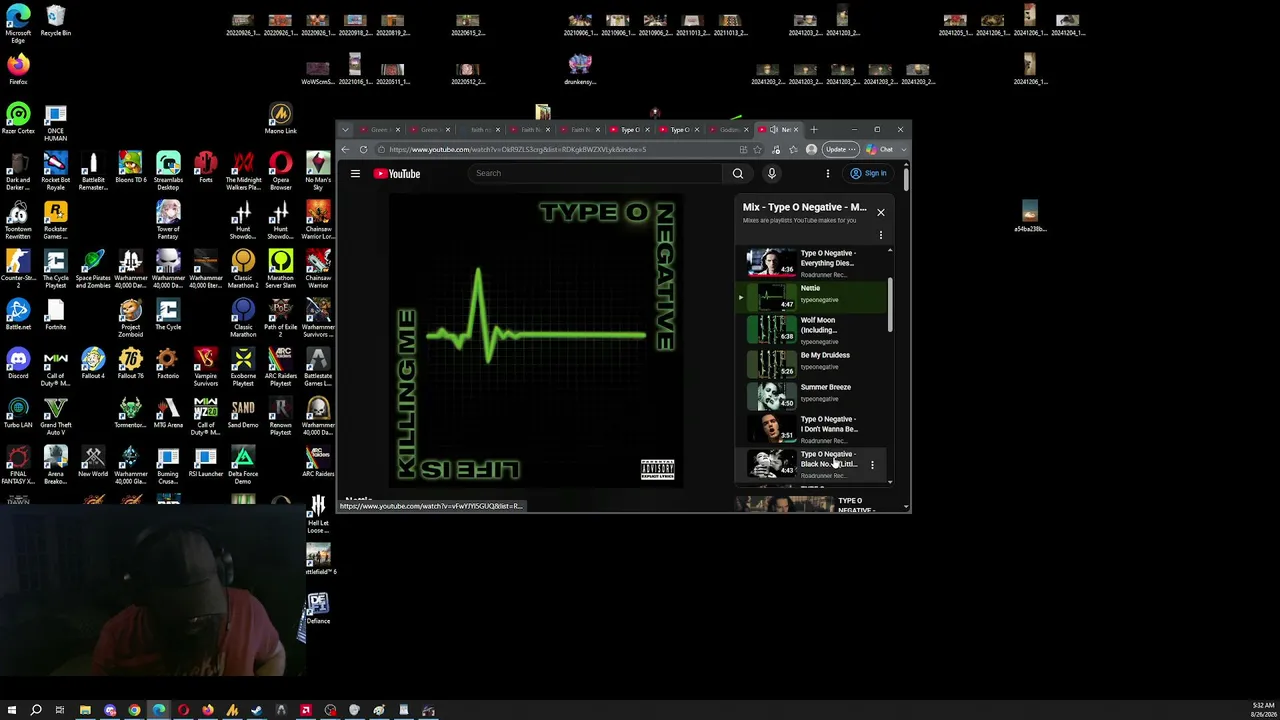Click the YouTube search magnifier button
Image resolution: width=1280 pixels, height=720 pixels.
(x=738, y=173)
